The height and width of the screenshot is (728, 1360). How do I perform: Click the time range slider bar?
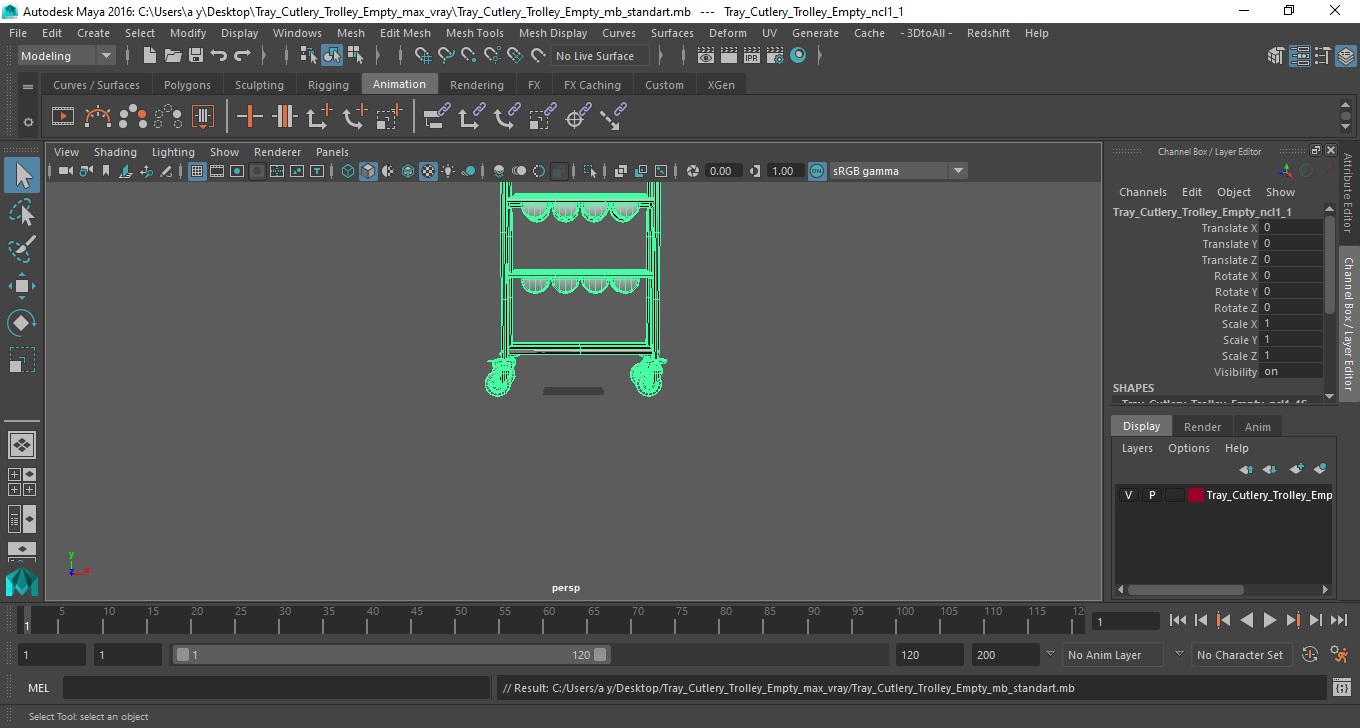coord(391,655)
